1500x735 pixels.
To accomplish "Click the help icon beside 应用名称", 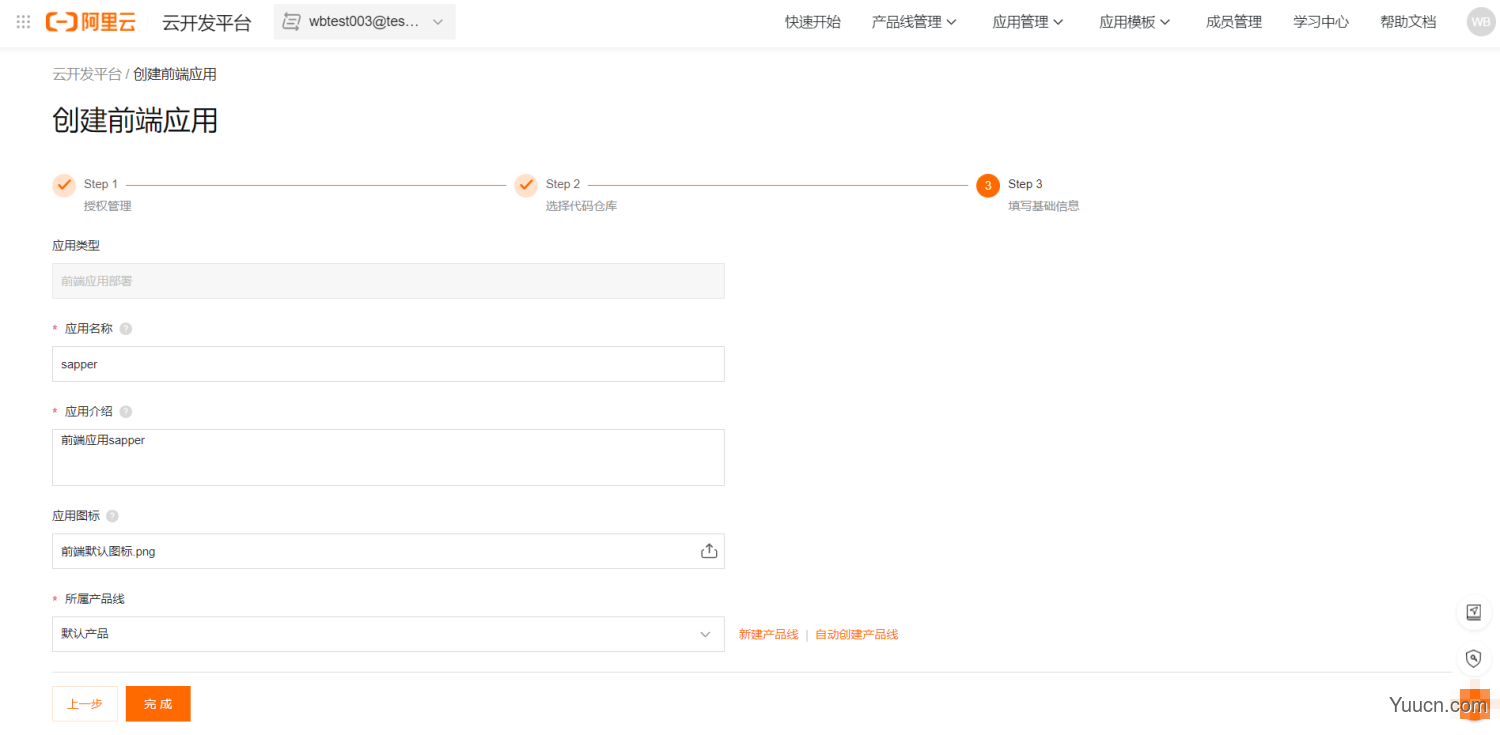I will click(x=126, y=329).
